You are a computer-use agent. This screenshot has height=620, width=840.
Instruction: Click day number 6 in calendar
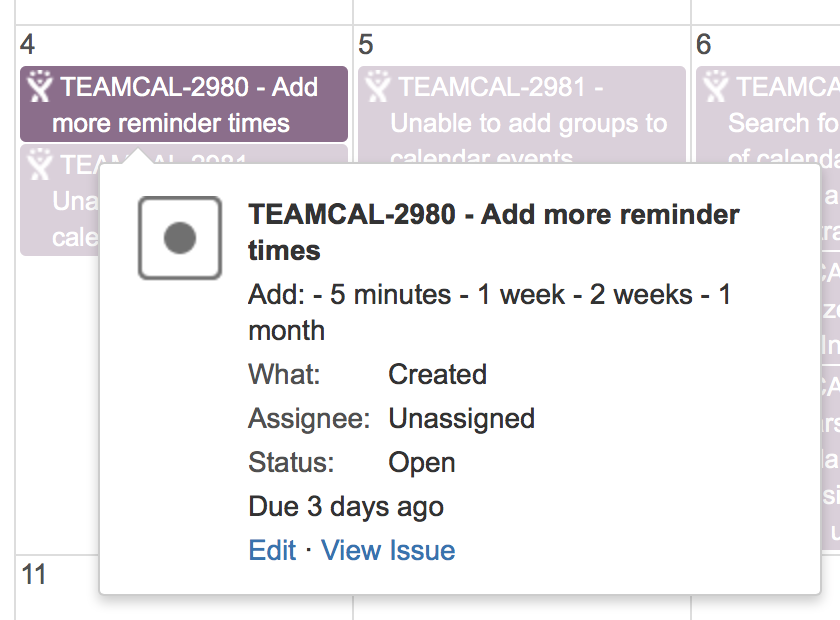703,44
